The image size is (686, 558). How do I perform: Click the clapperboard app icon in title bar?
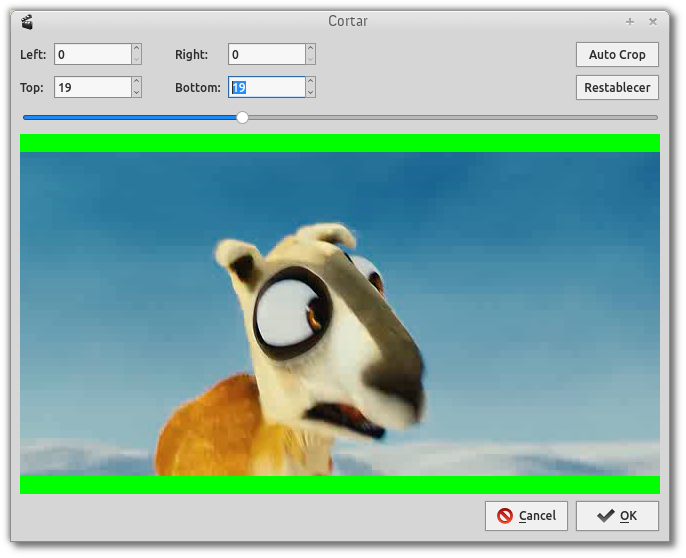coord(27,22)
